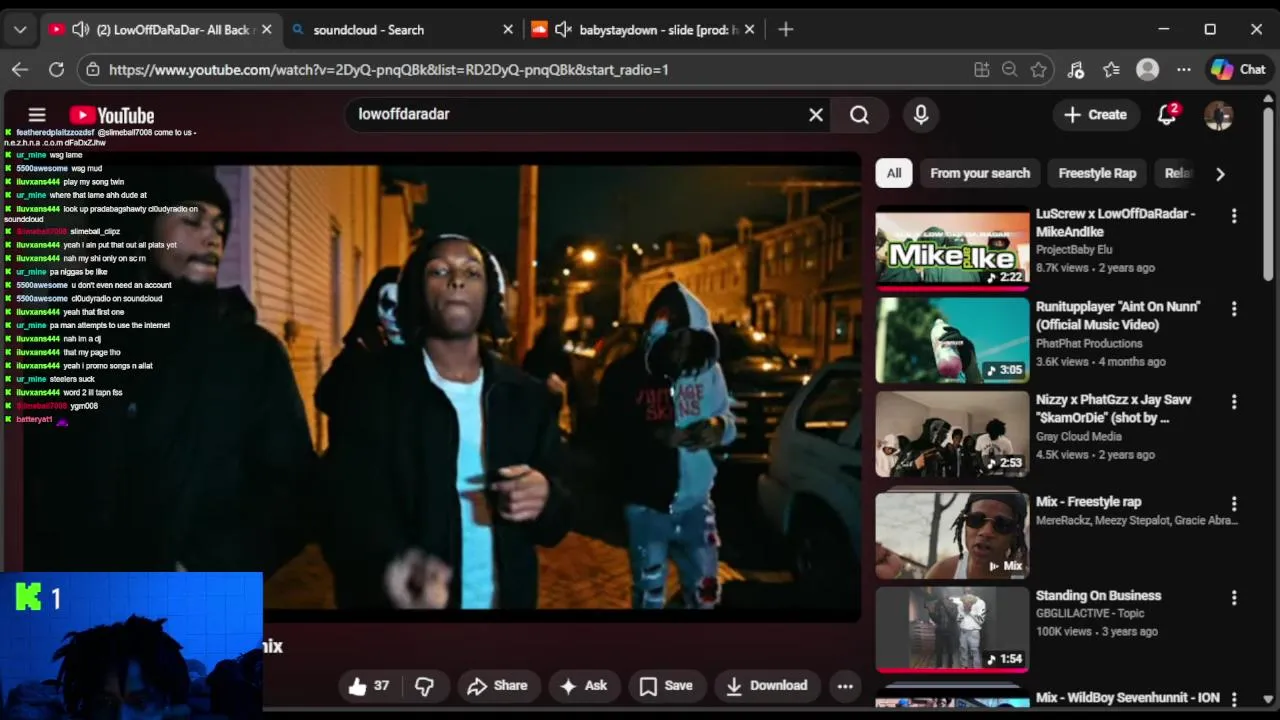This screenshot has width=1280, height=720.
Task: Open the Copilot Chat button
Action: [1238, 70]
